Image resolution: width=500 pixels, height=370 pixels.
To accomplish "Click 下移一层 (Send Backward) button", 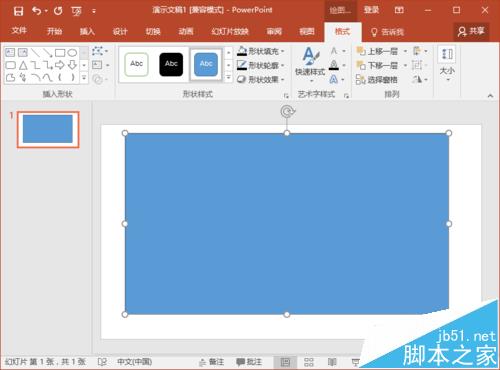I will click(x=377, y=65).
